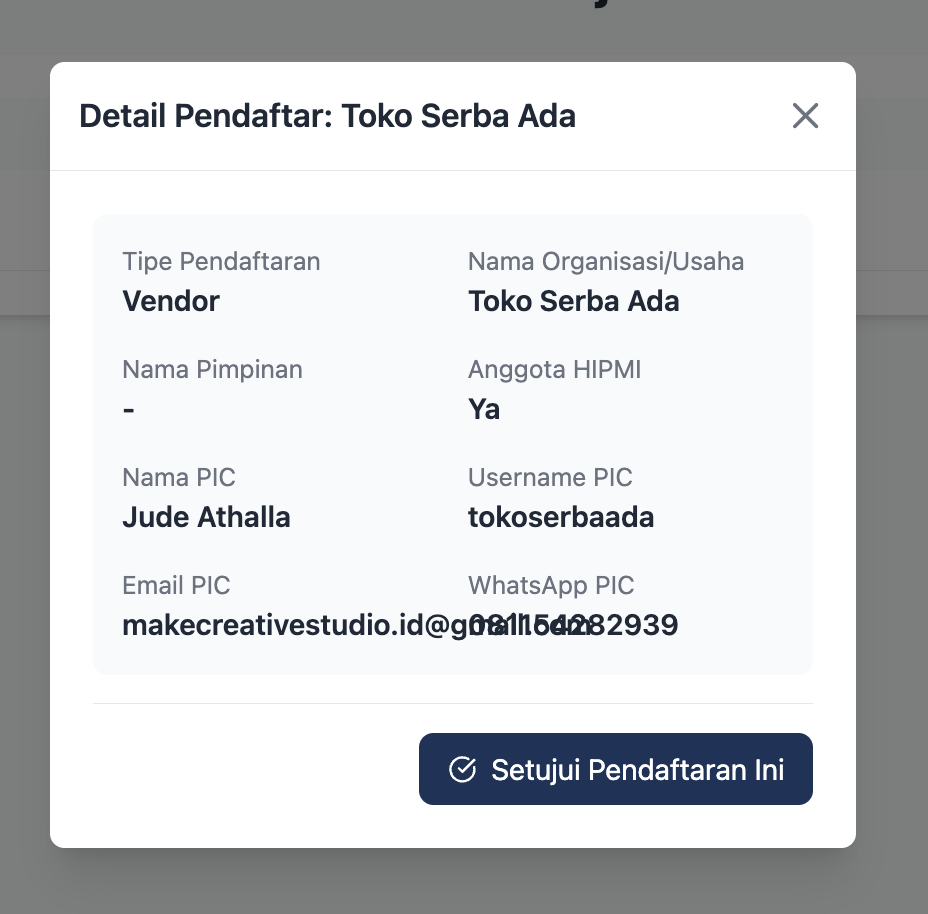928x914 pixels.
Task: Click the Username PIC label
Action: (550, 478)
